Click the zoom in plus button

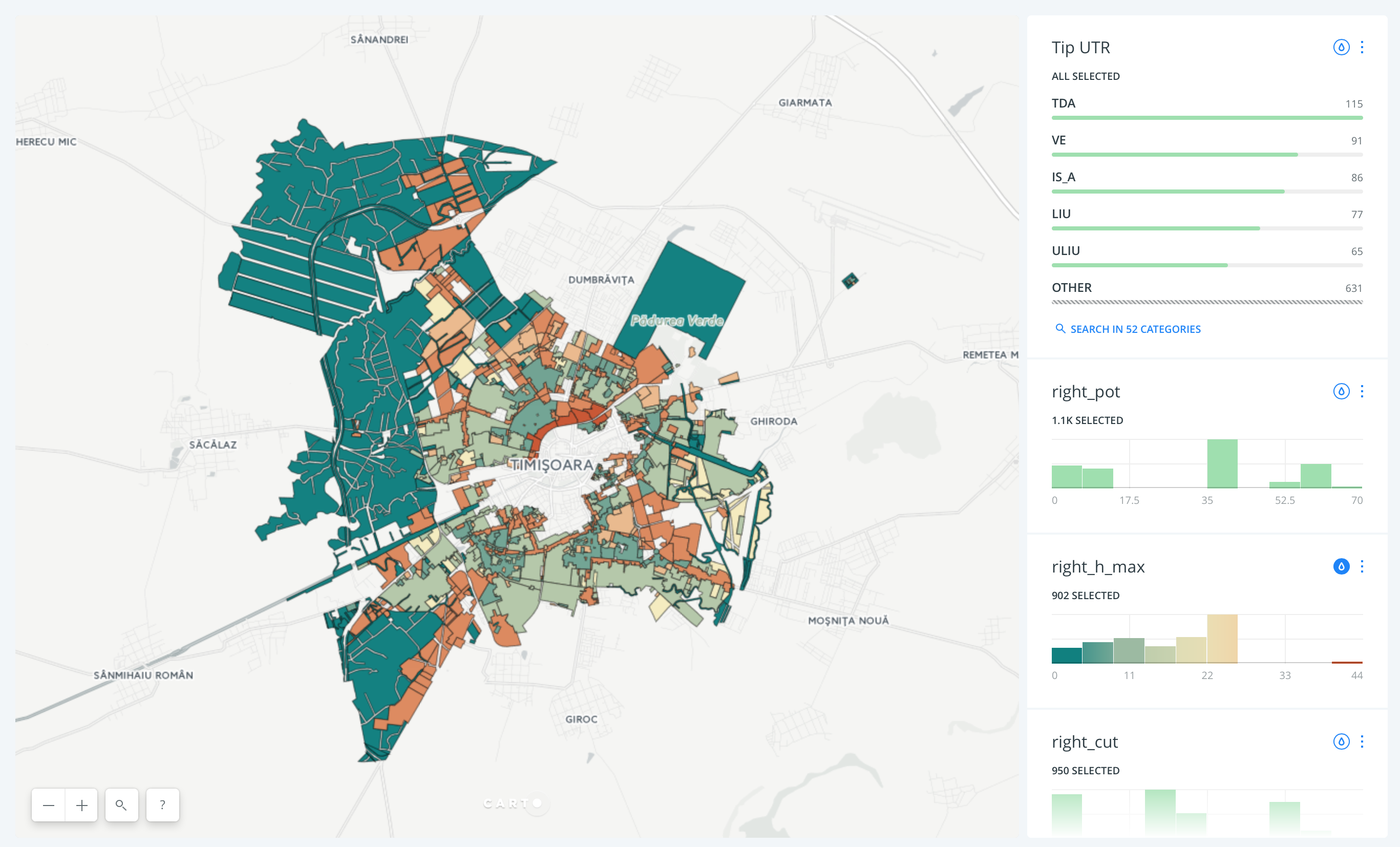[82, 805]
